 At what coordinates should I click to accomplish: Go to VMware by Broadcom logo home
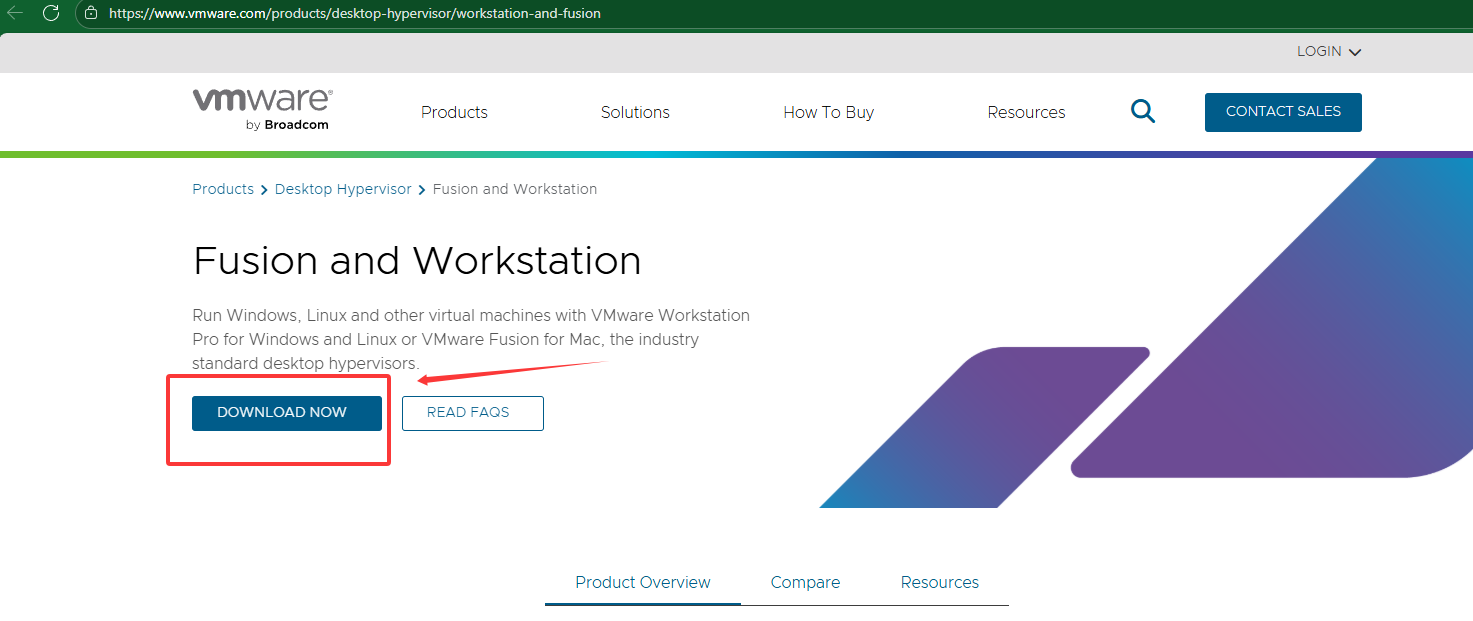262,108
